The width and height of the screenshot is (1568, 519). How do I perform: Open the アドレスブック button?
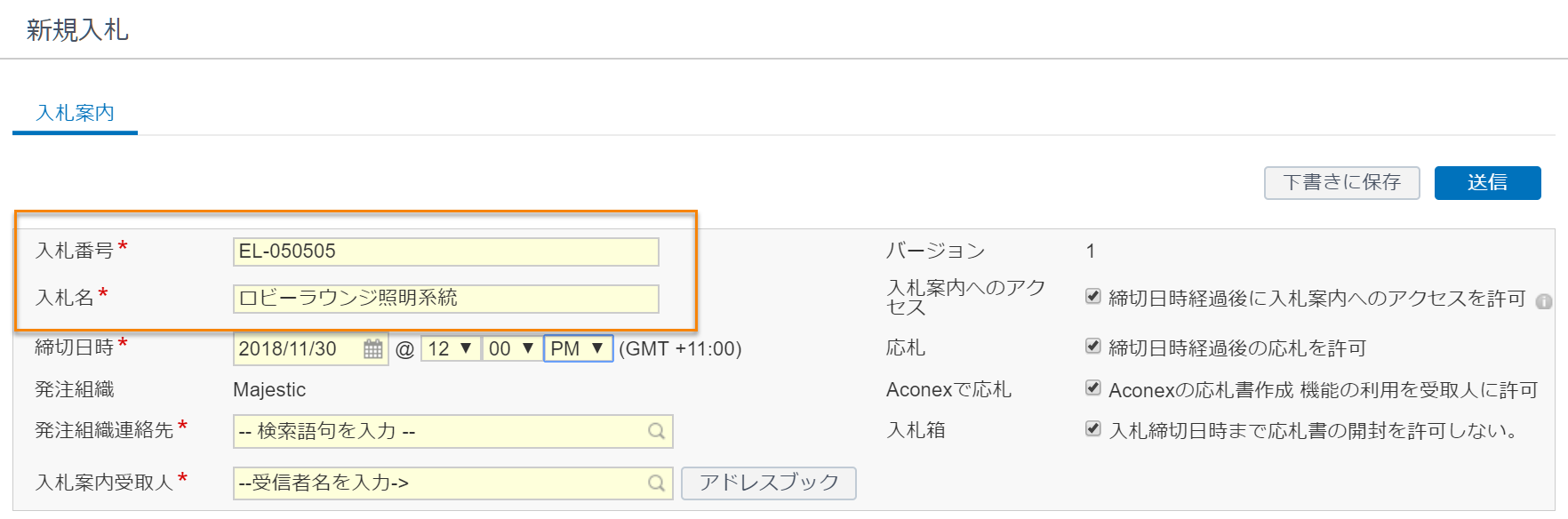click(x=769, y=483)
